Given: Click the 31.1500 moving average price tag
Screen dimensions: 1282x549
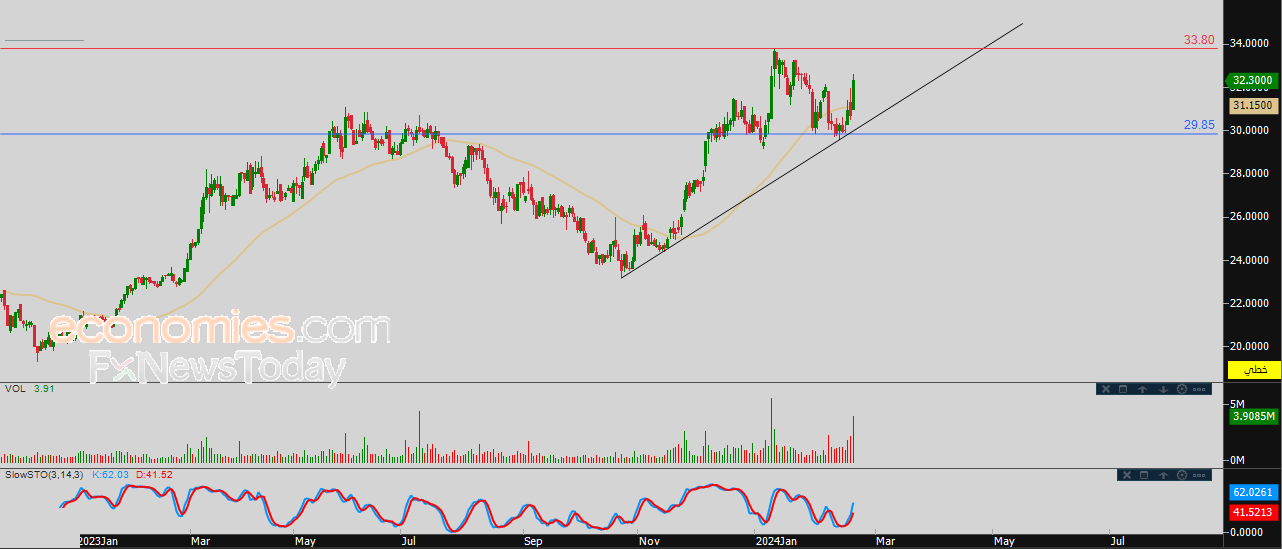Looking at the screenshot, I should pos(1253,105).
